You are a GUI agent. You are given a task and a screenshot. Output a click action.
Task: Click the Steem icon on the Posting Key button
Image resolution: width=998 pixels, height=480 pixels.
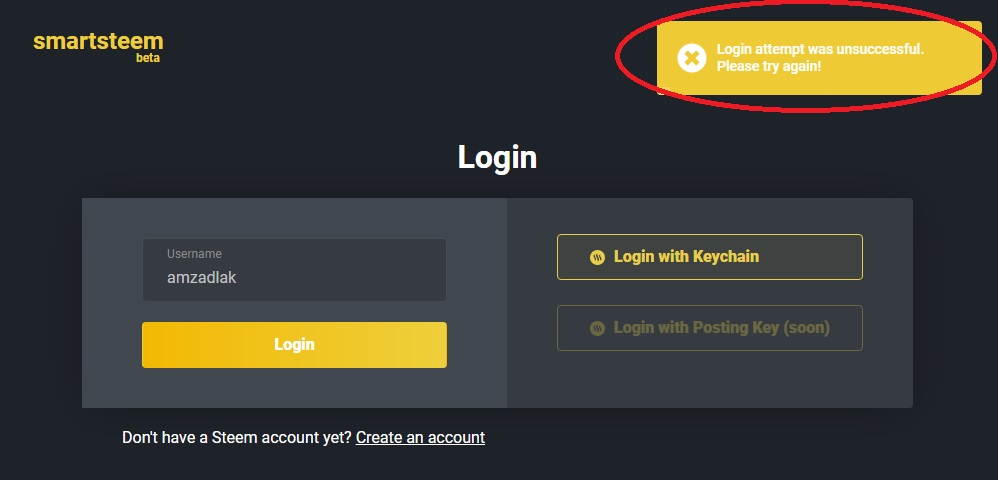(597, 328)
